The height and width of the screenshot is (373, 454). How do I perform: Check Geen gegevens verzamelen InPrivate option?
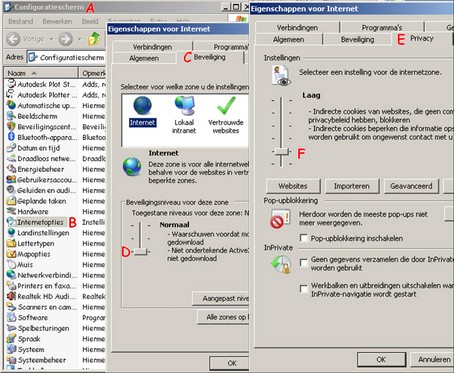point(304,263)
